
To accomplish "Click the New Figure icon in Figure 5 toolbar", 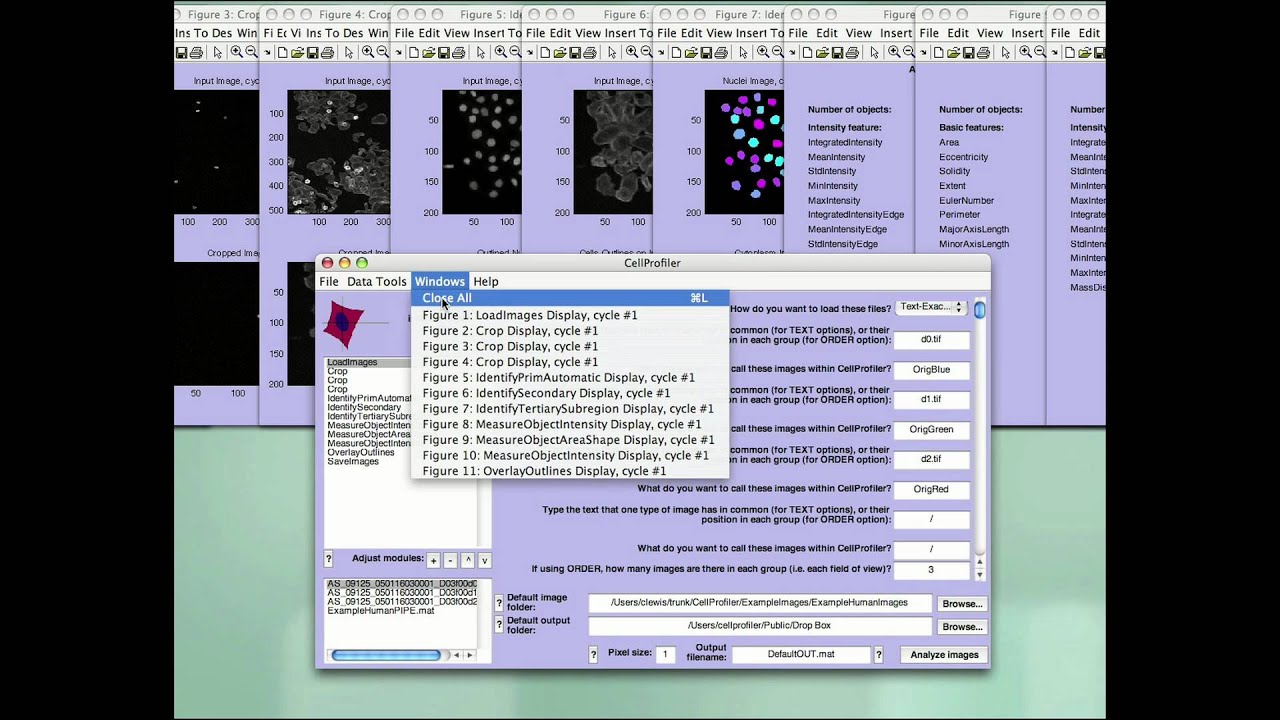I will [414, 52].
